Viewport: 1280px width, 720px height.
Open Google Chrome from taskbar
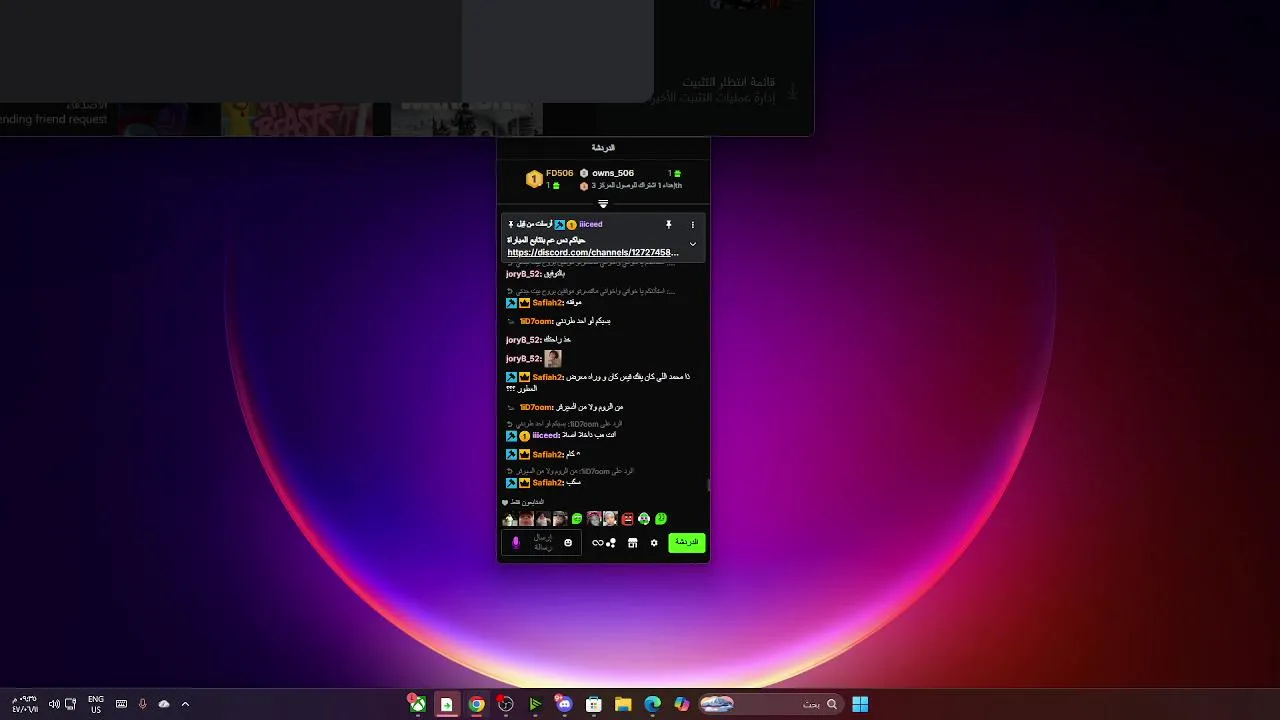pos(477,704)
